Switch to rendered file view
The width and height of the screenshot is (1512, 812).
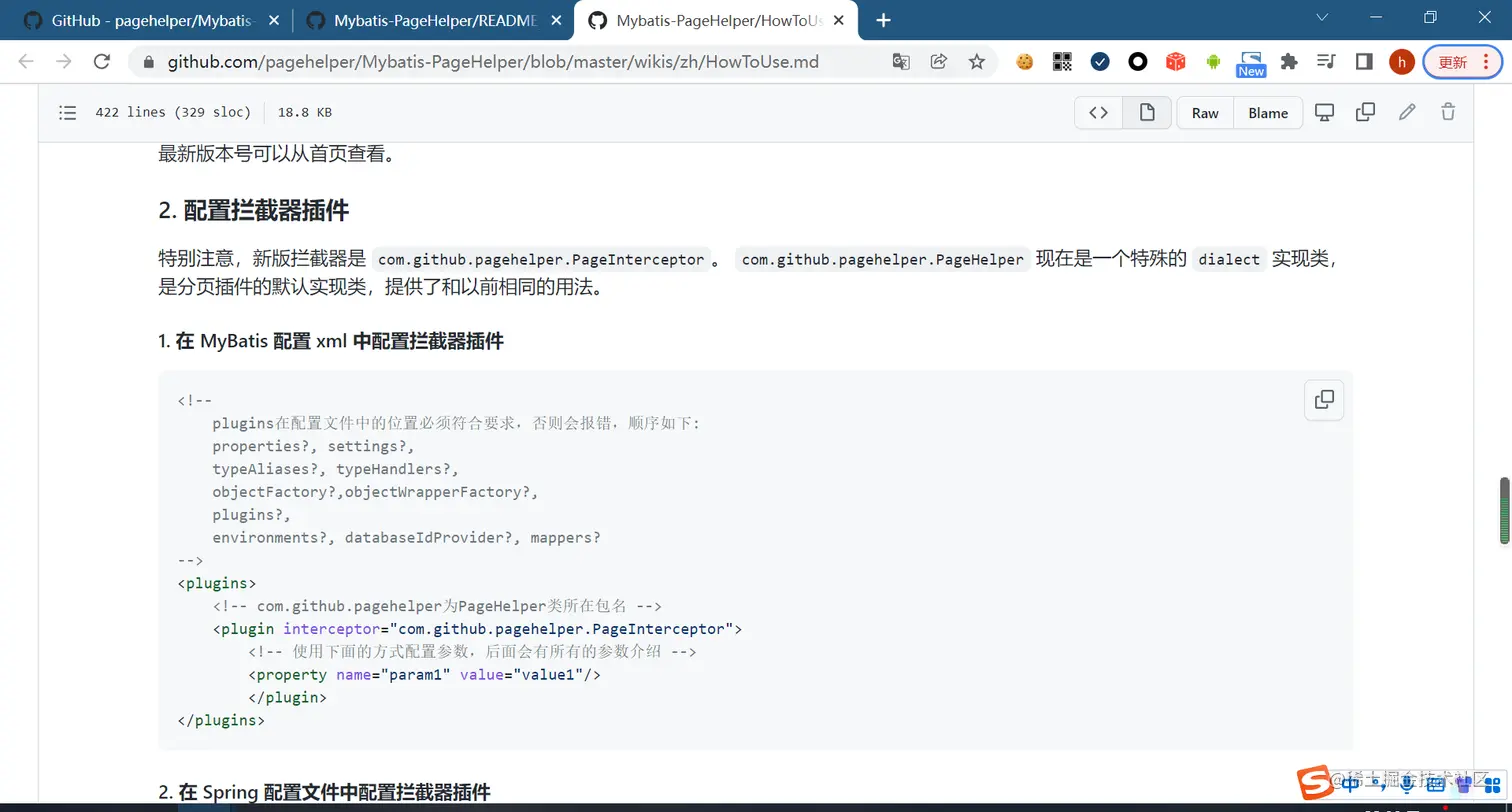point(1147,113)
